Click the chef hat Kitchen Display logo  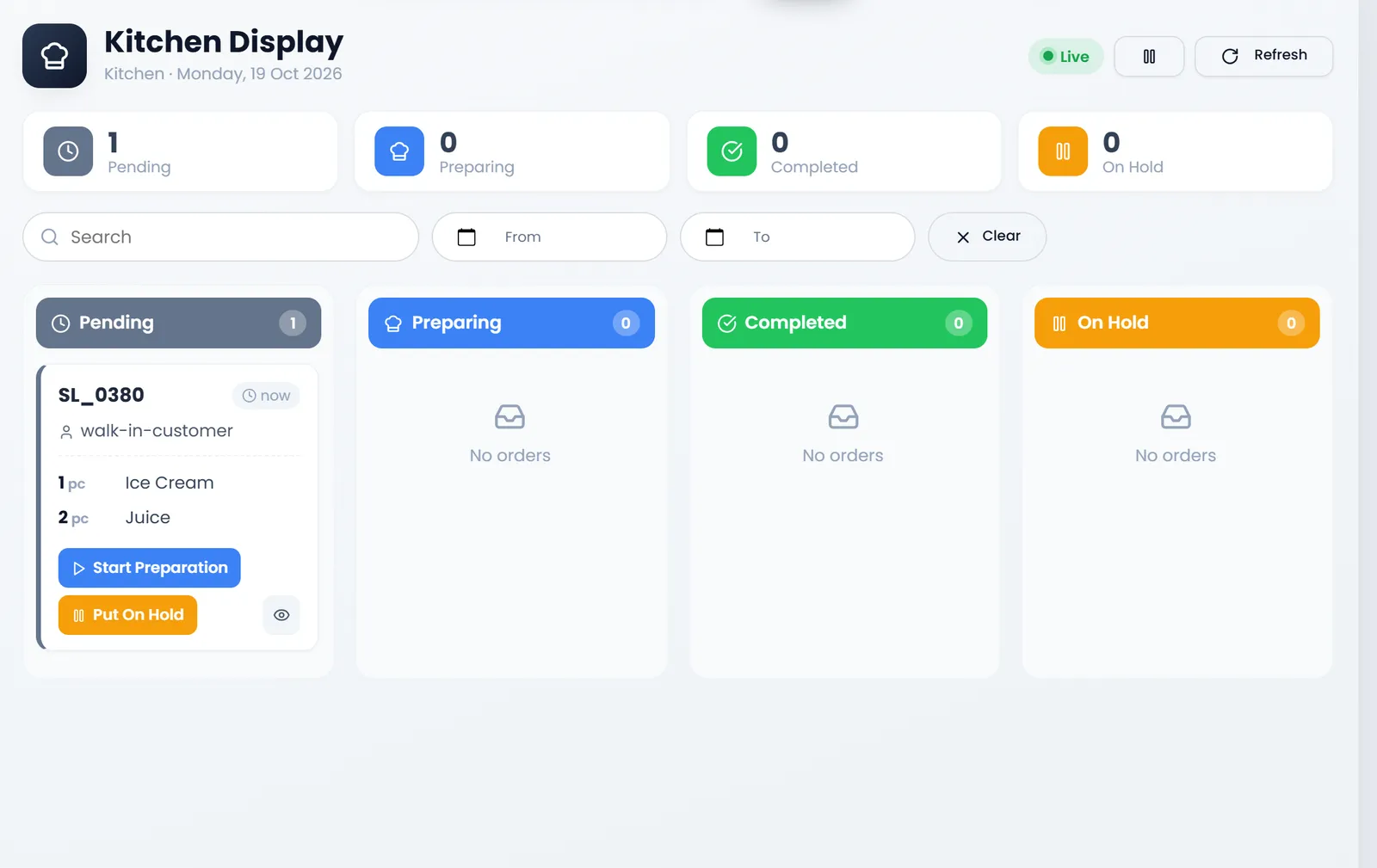pos(54,56)
